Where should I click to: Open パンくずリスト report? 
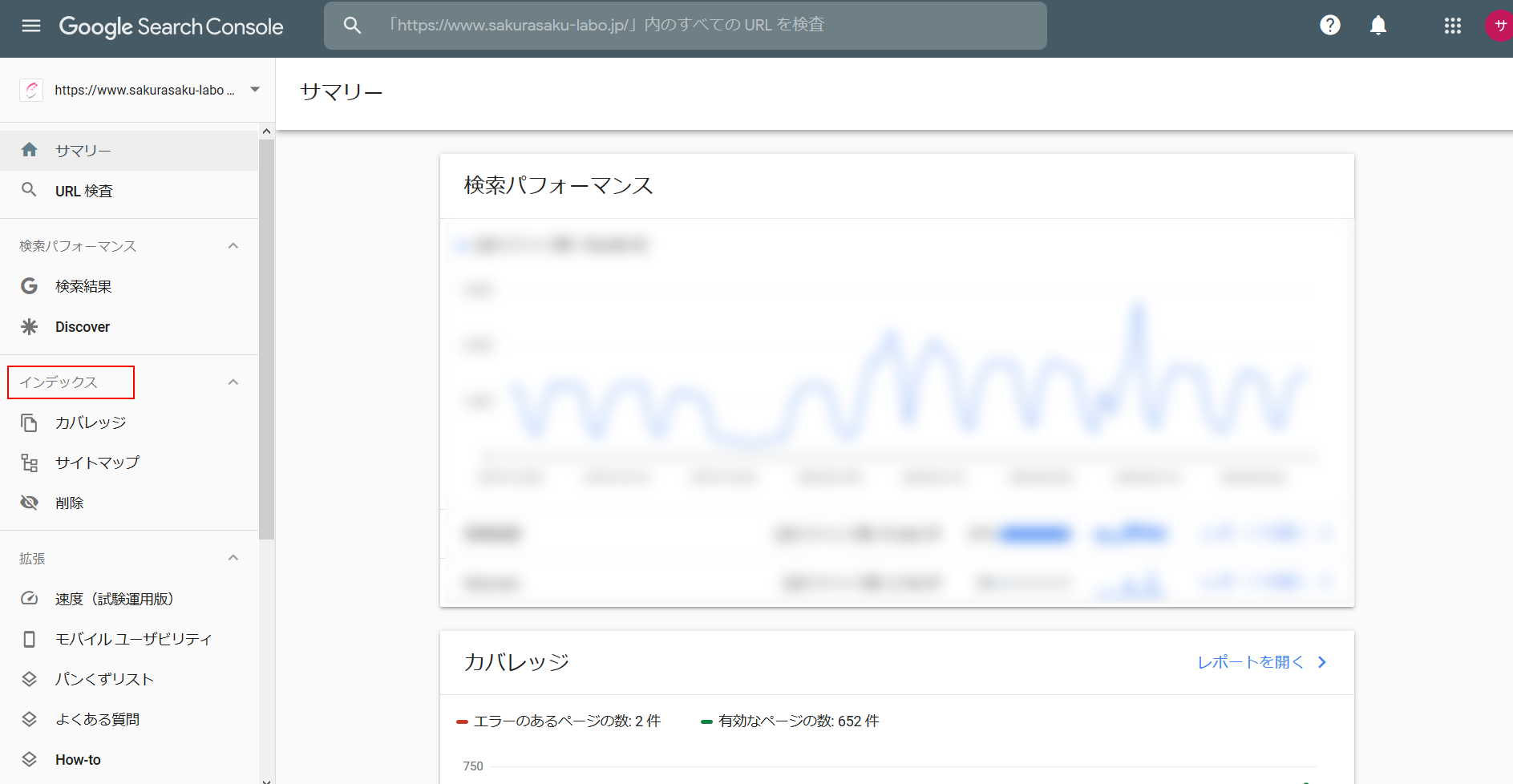[x=129, y=679]
